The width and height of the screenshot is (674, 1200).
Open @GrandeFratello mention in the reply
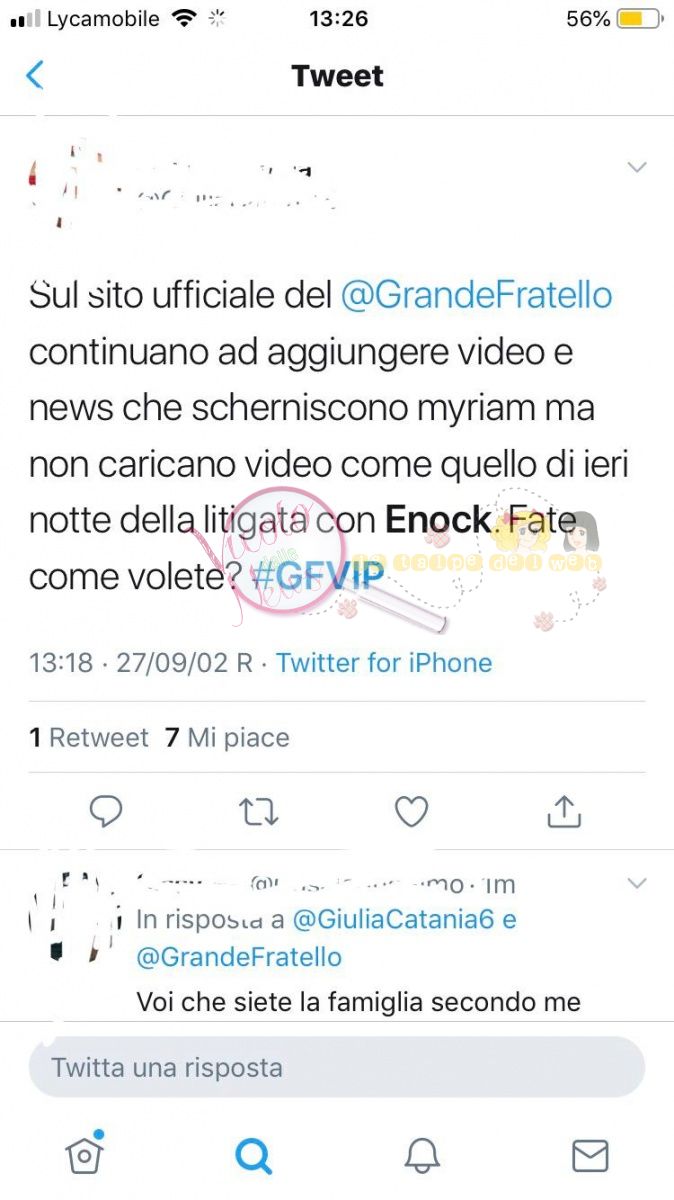239,957
